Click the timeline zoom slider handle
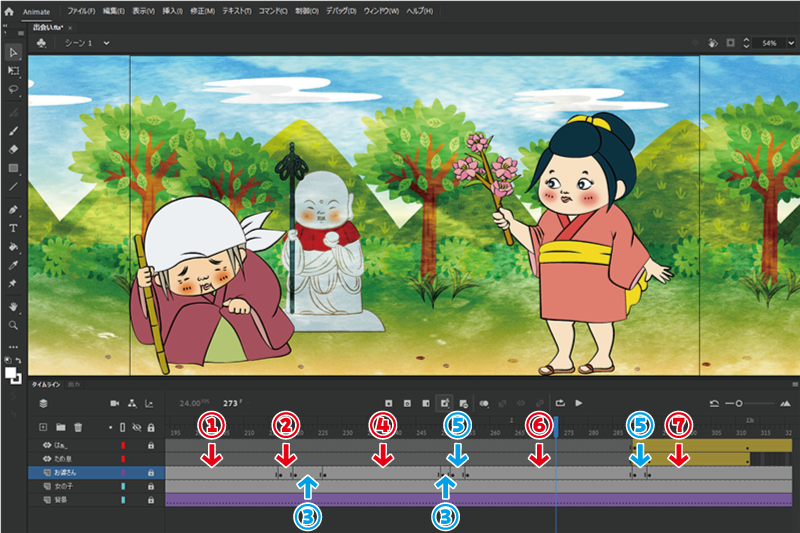Image resolution: width=800 pixels, height=533 pixels. pos(739,403)
